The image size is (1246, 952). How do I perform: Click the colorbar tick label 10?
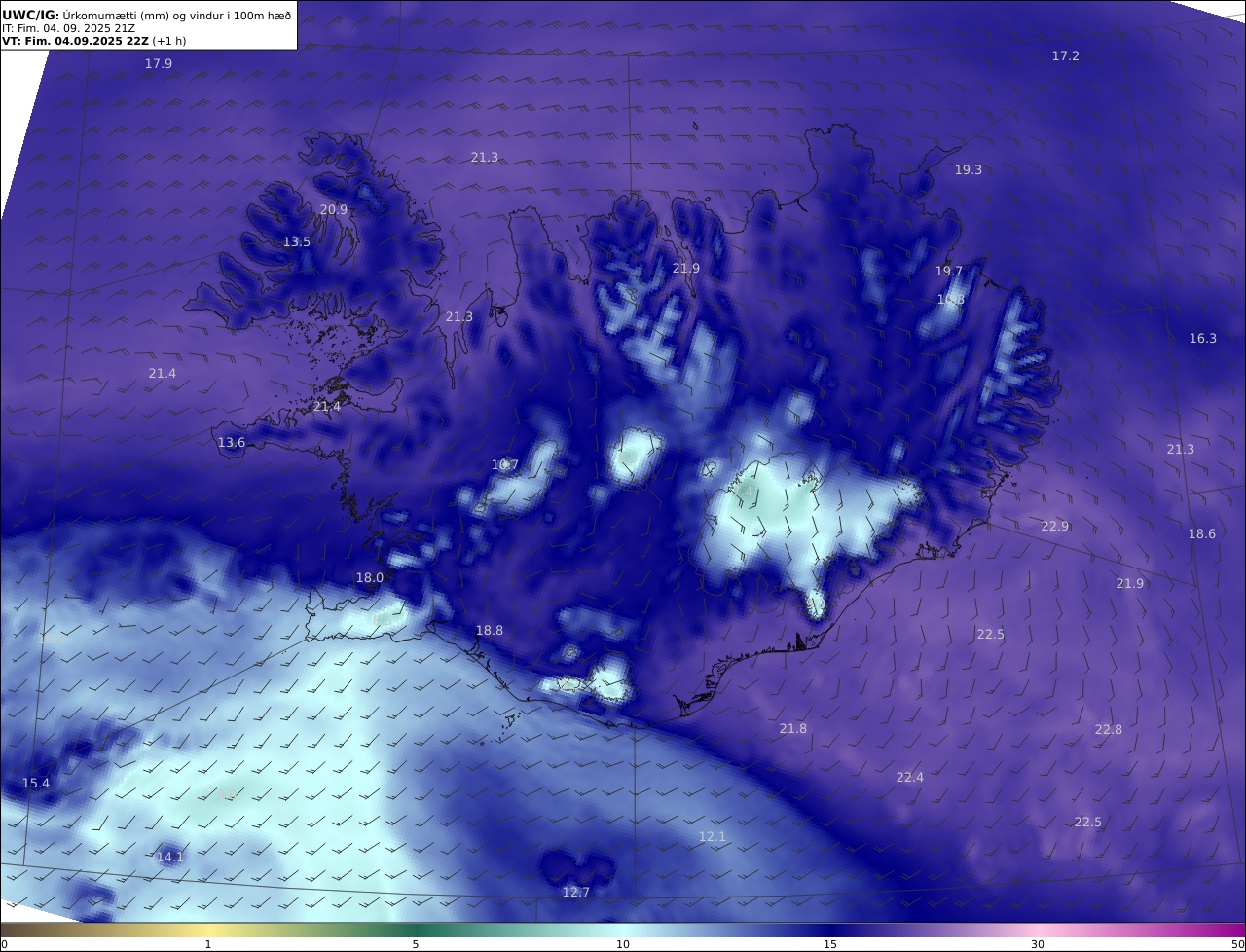(x=623, y=944)
